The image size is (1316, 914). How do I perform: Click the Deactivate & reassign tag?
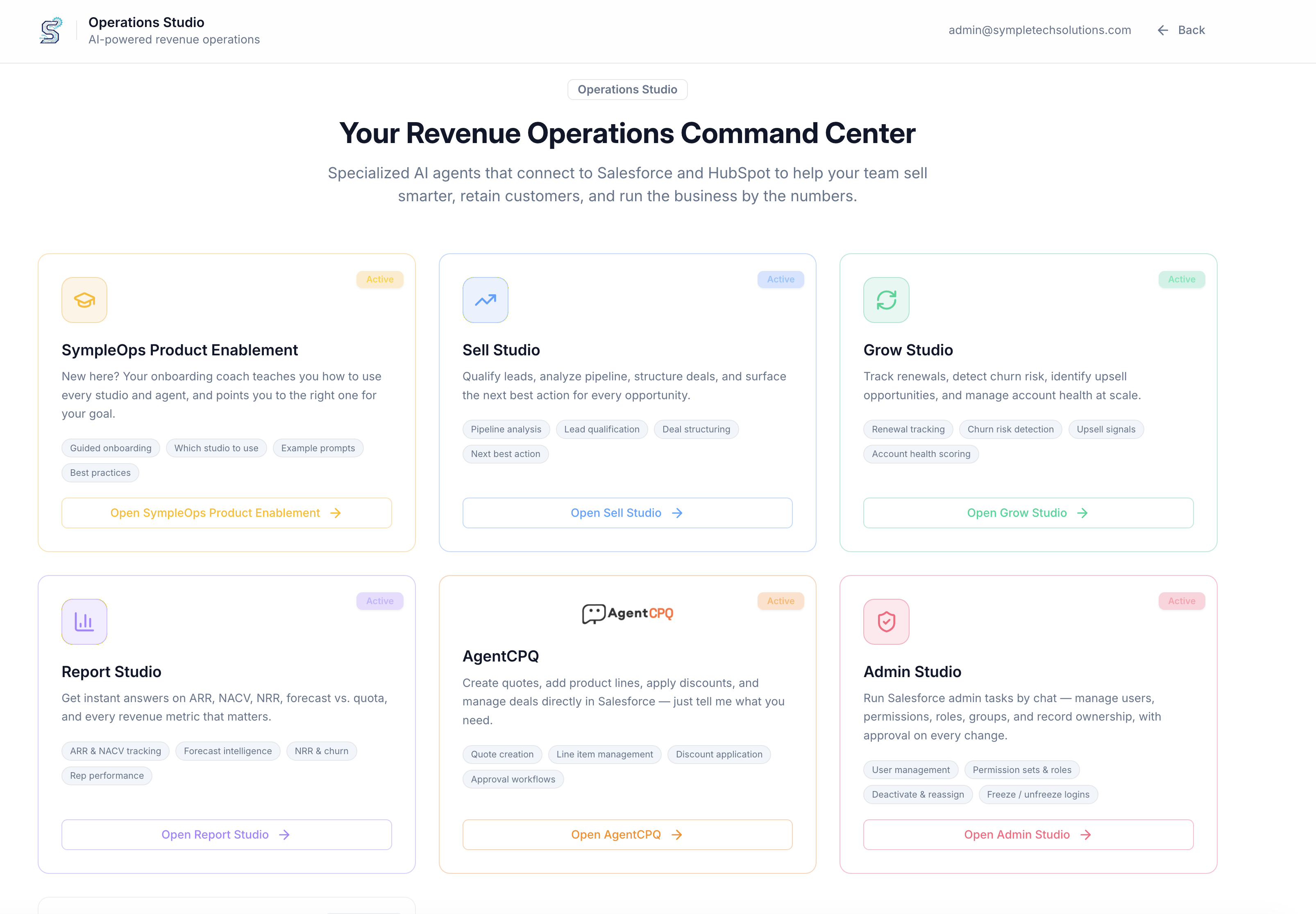[918, 795]
